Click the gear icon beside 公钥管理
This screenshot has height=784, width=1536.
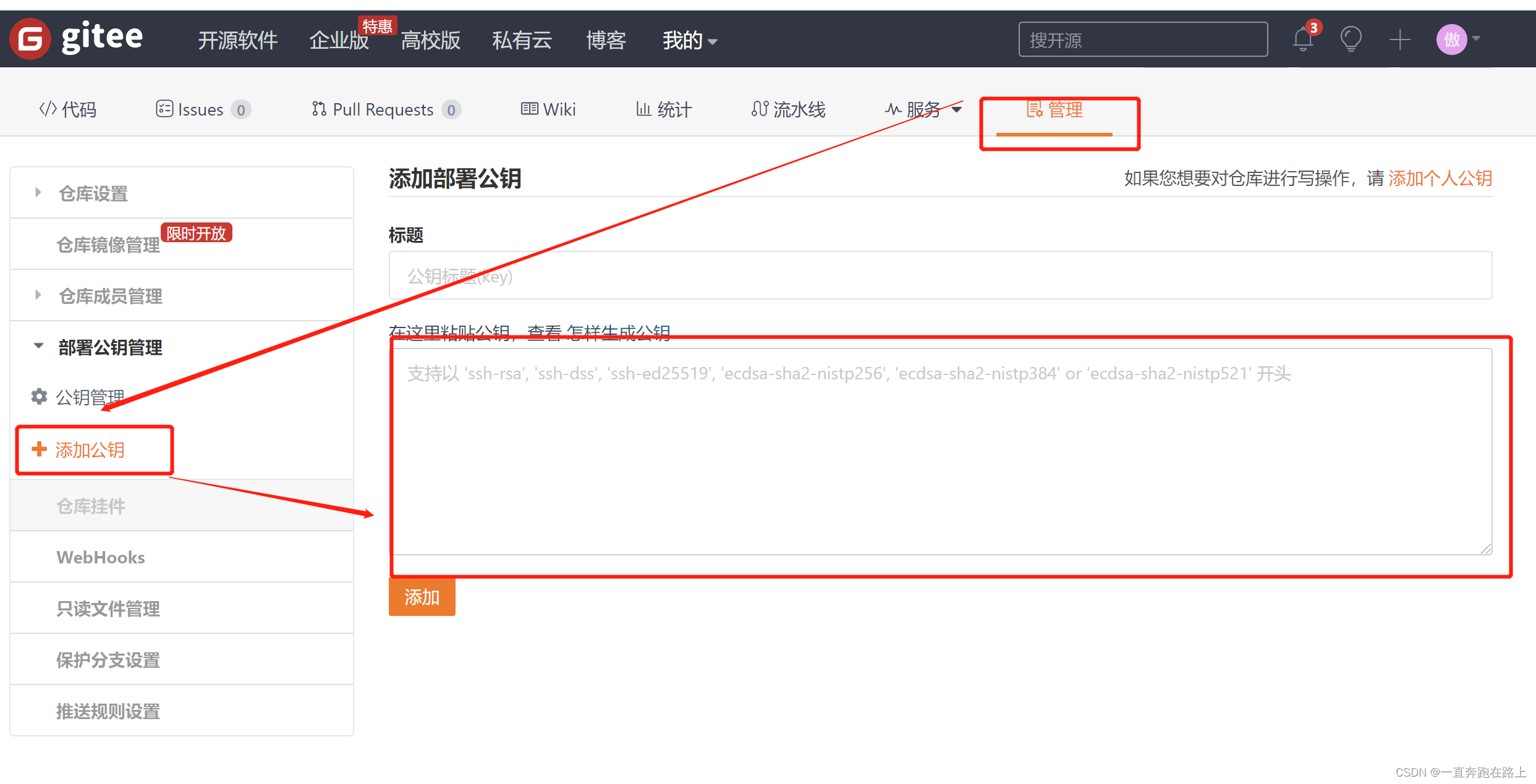(x=39, y=396)
